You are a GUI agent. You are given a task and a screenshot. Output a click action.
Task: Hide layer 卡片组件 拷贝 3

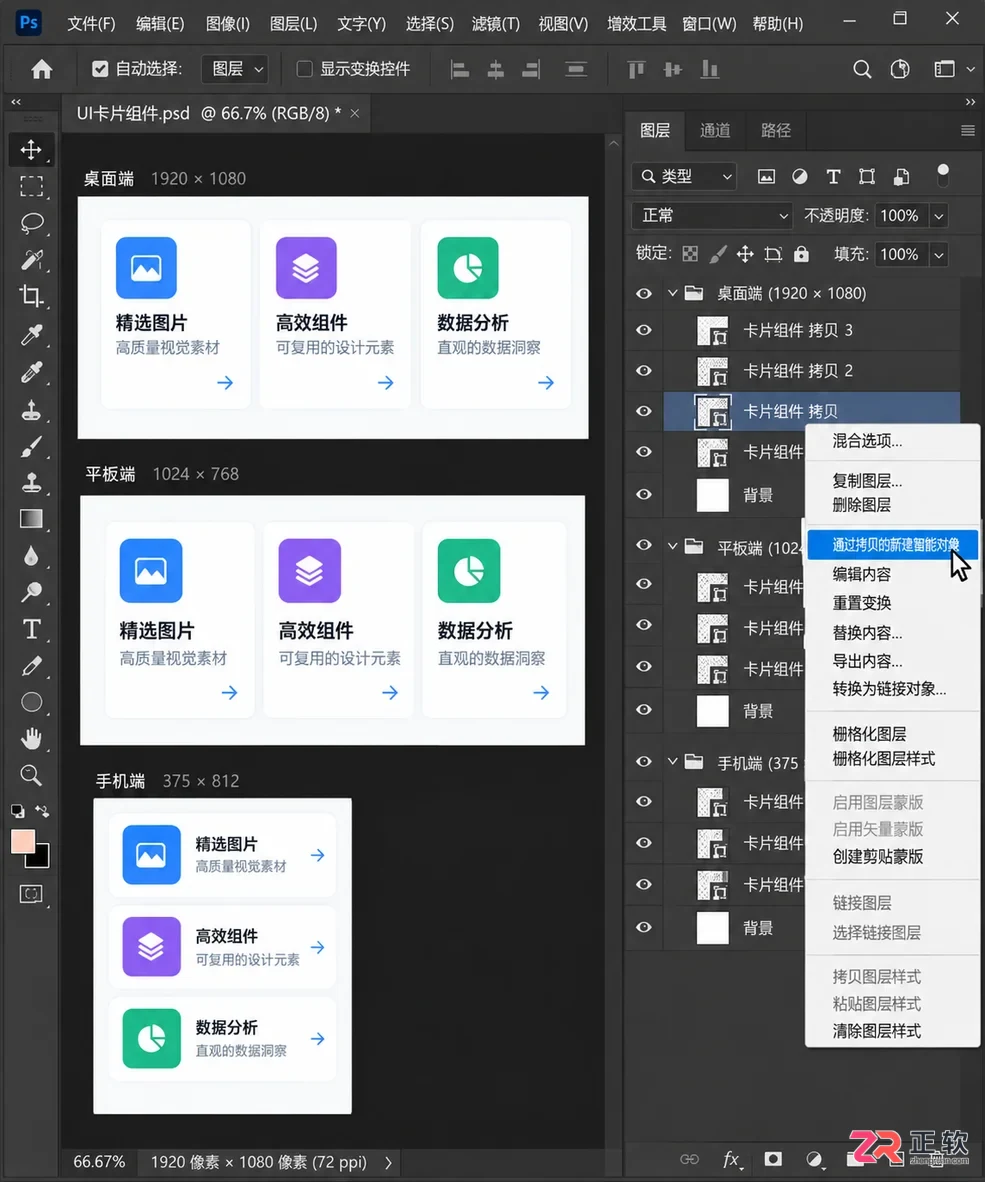[644, 330]
